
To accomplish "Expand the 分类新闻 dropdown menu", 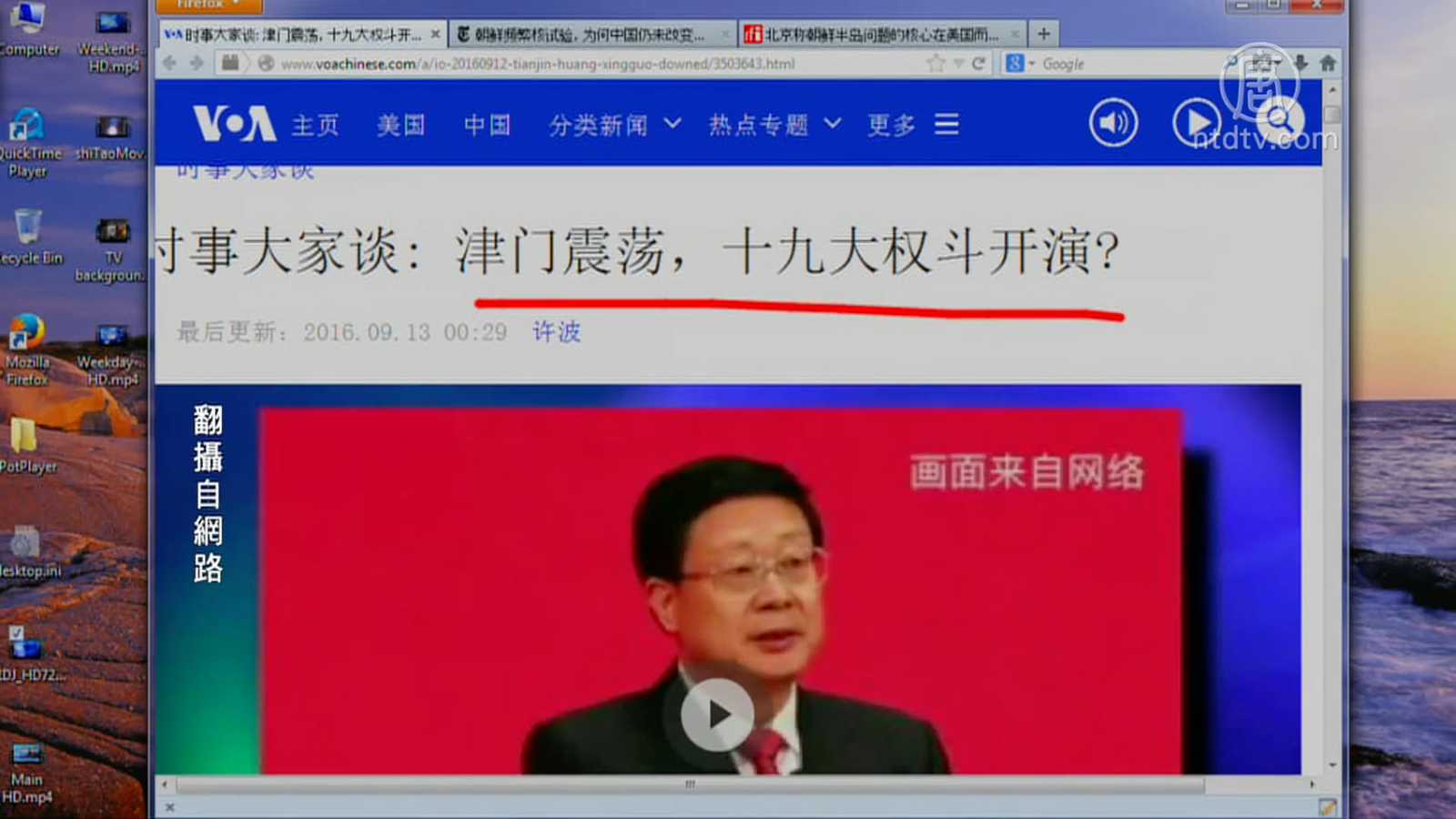I will pyautogui.click(x=614, y=125).
